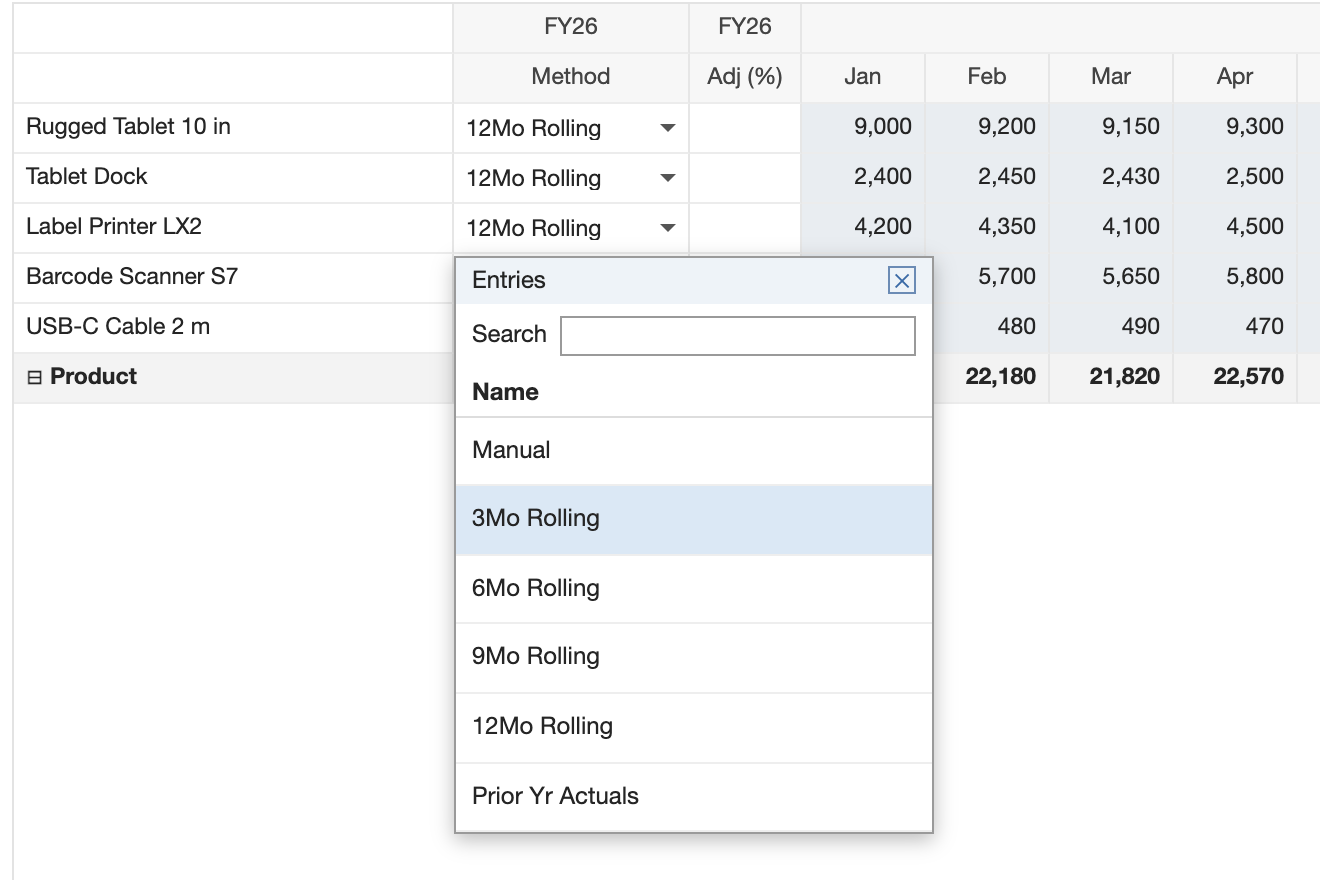Screen dimensions: 1320x880
Task: Close the Entries popup
Action: [x=901, y=281]
